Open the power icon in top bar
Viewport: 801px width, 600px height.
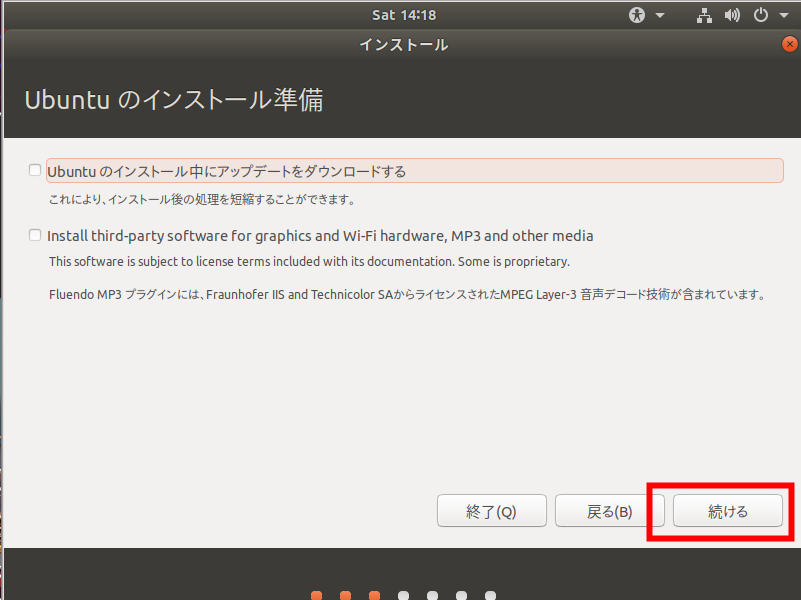tap(761, 15)
